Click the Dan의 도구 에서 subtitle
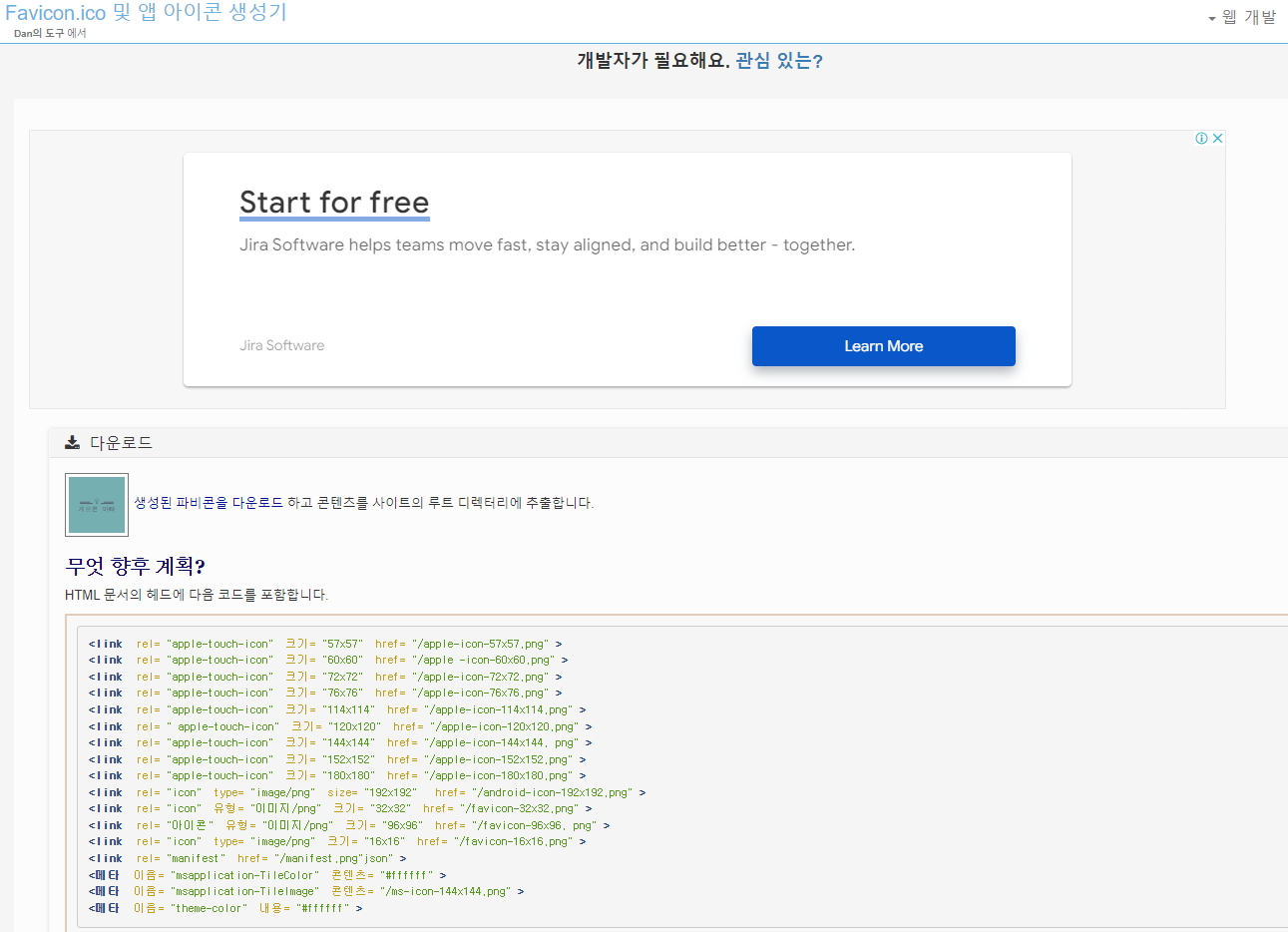Image resolution: width=1288 pixels, height=932 pixels. point(50,33)
